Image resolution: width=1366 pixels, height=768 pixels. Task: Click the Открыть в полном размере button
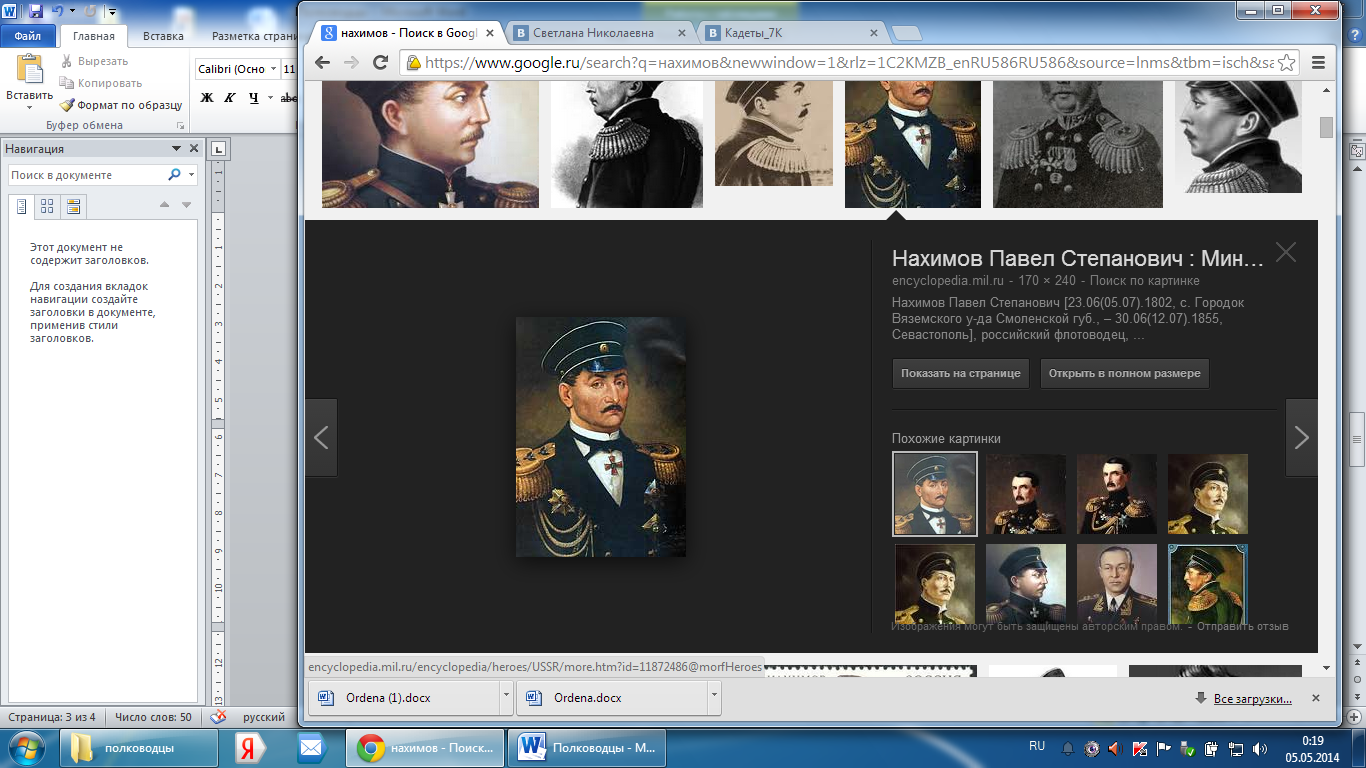point(1124,373)
